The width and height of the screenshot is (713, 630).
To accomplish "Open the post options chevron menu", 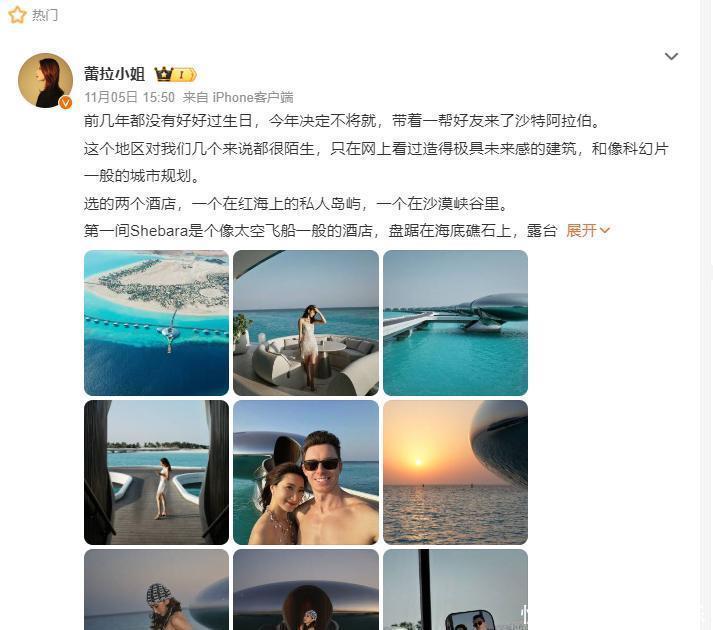I will click(671, 56).
